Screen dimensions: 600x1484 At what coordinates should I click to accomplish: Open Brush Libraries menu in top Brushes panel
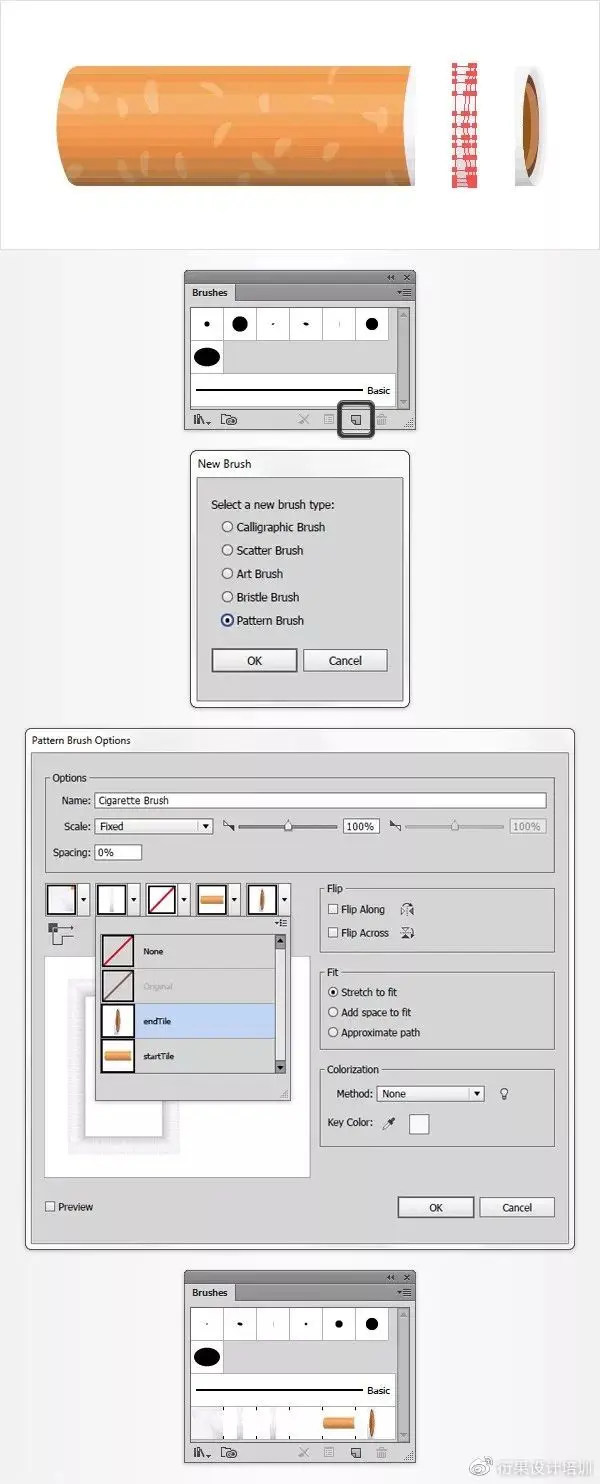203,420
